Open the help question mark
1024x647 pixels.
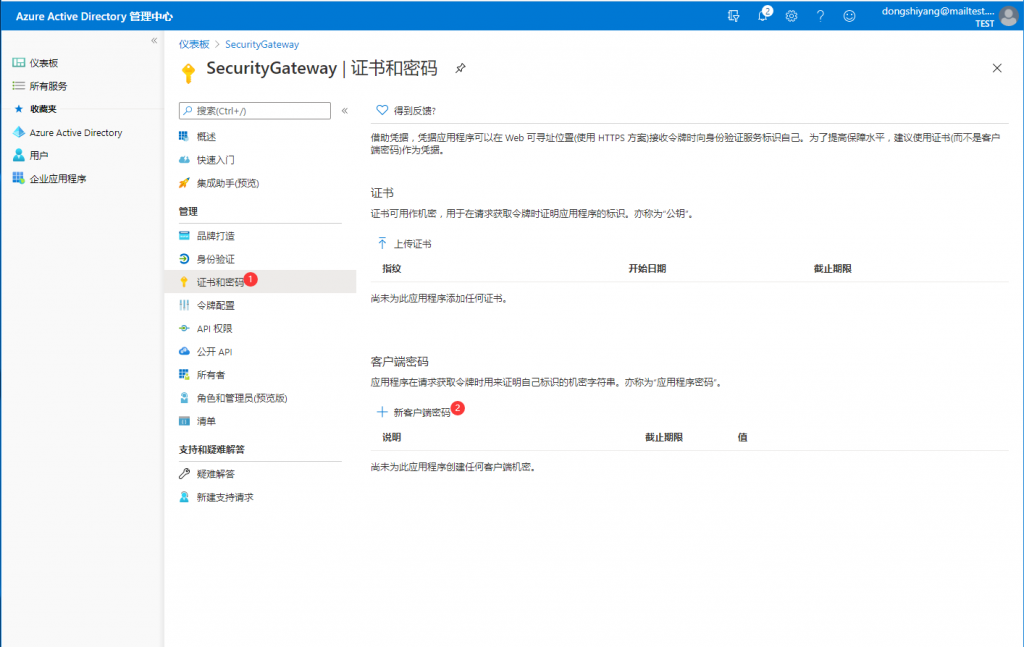(820, 16)
